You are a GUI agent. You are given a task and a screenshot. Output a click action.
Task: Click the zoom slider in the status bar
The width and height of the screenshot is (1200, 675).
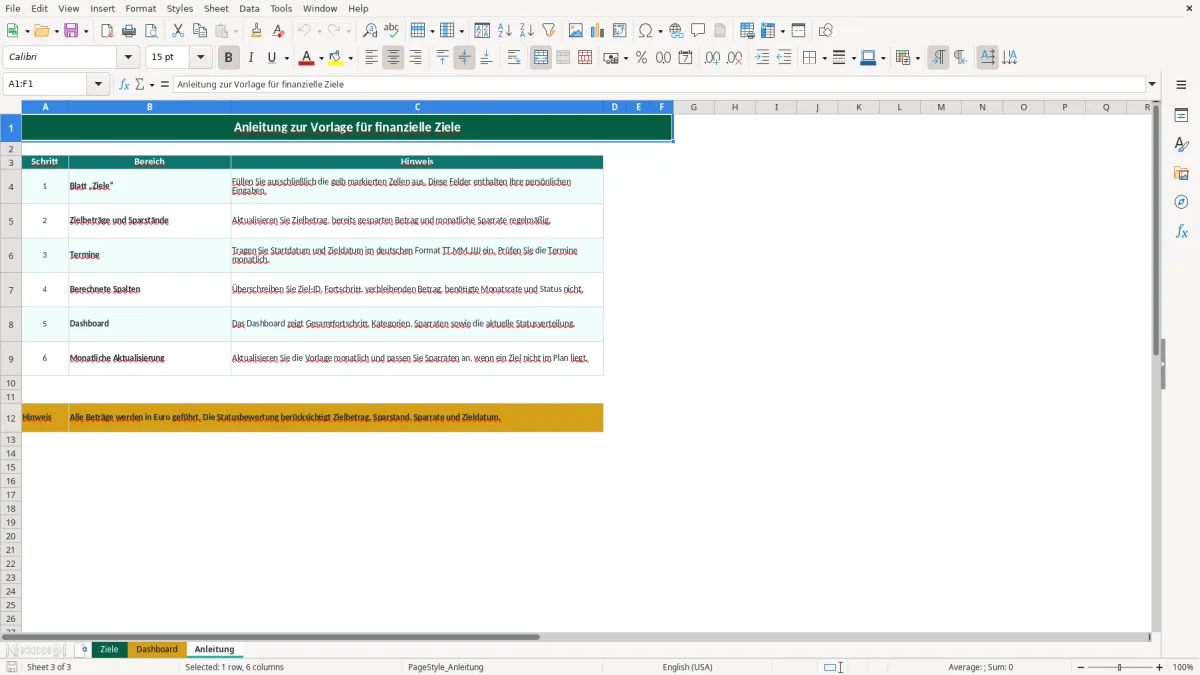point(1119,667)
